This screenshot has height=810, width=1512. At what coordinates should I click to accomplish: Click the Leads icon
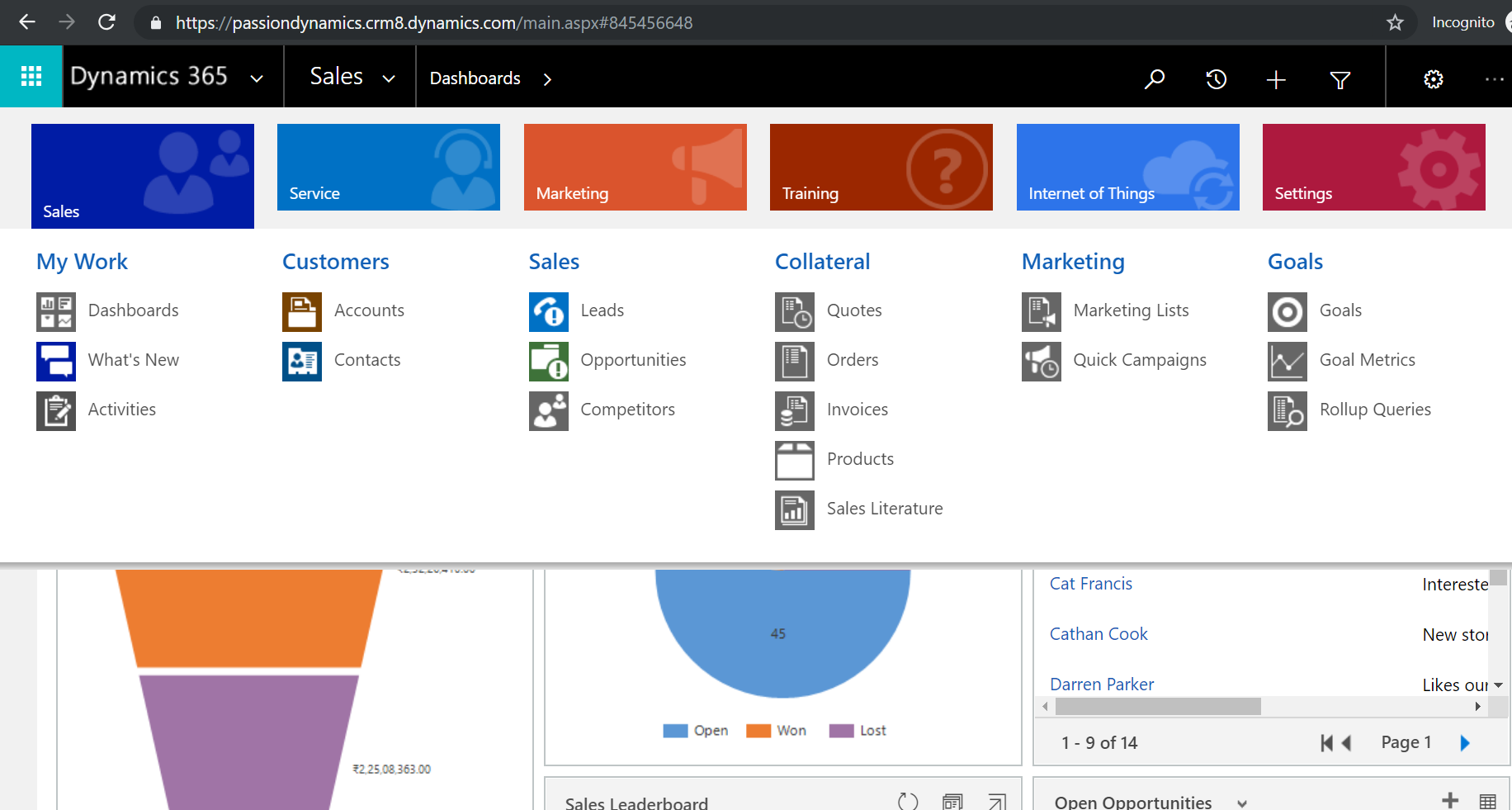point(549,311)
